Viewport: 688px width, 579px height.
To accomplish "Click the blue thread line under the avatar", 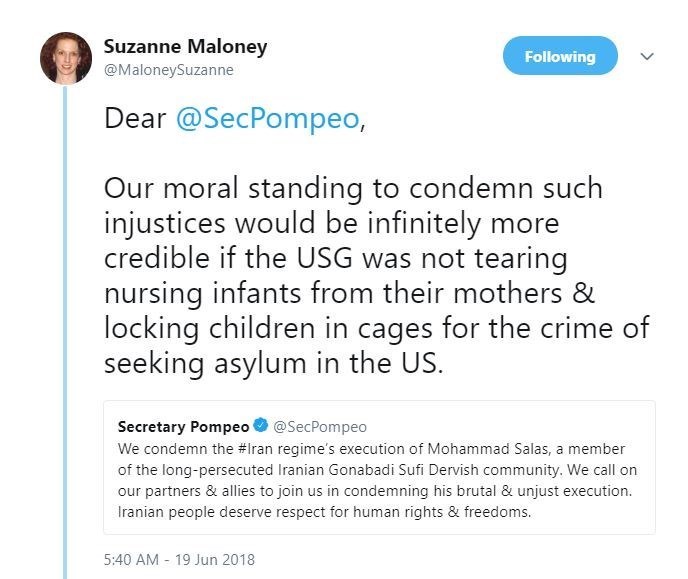I will [x=66, y=300].
